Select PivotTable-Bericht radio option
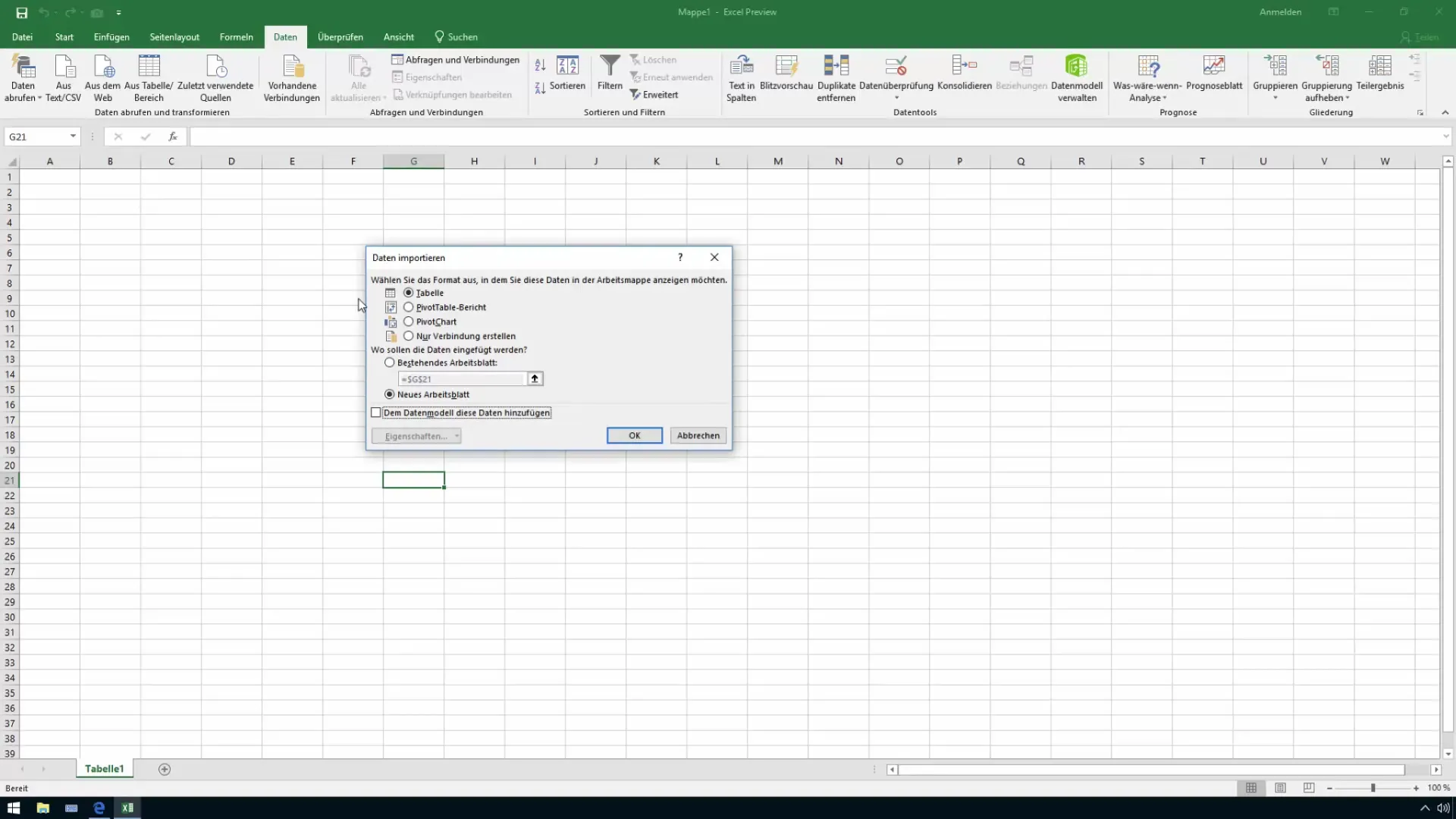Viewport: 1456px width, 819px height. [x=409, y=307]
